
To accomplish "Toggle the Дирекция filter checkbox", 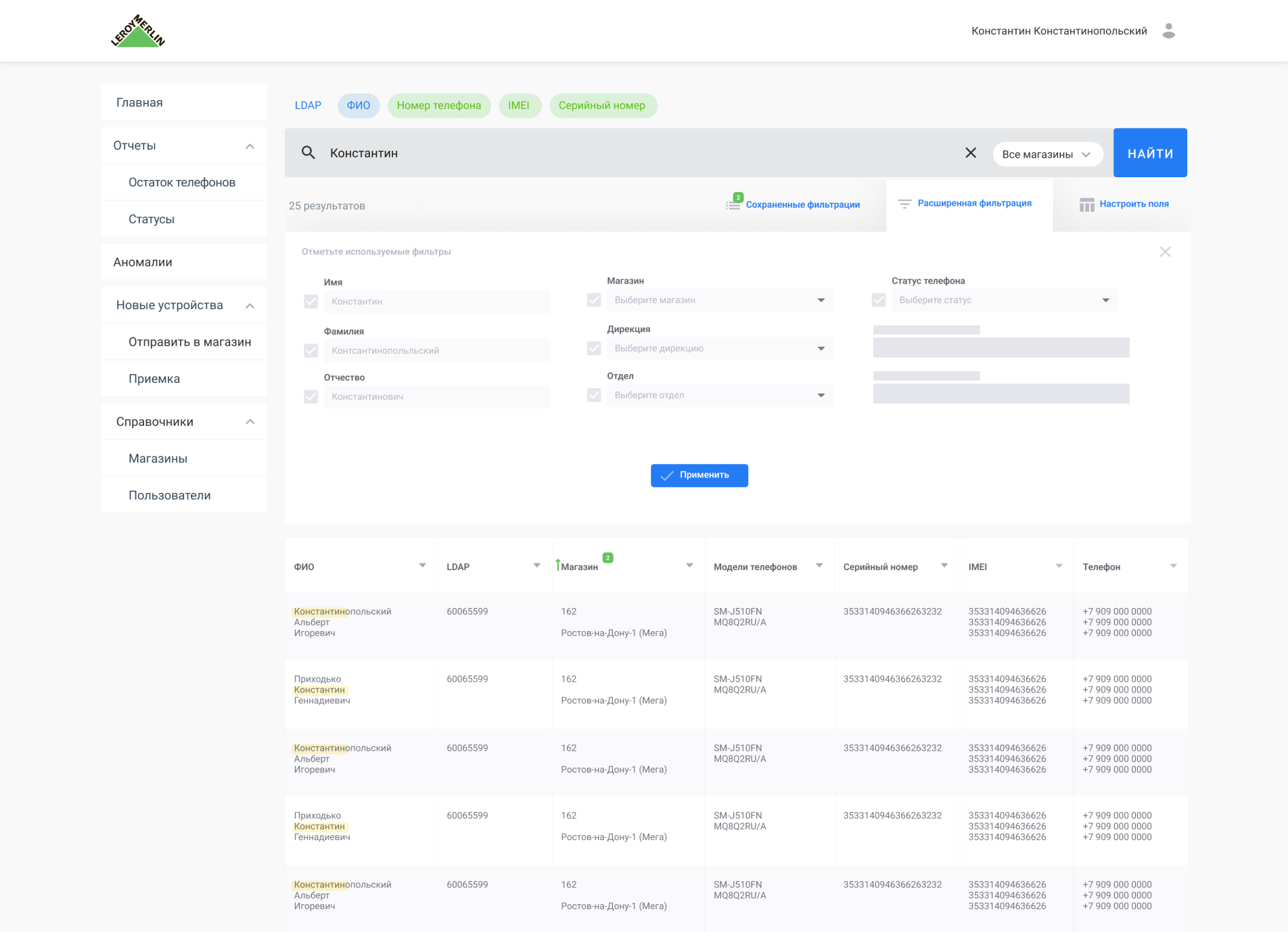I will 594,348.
